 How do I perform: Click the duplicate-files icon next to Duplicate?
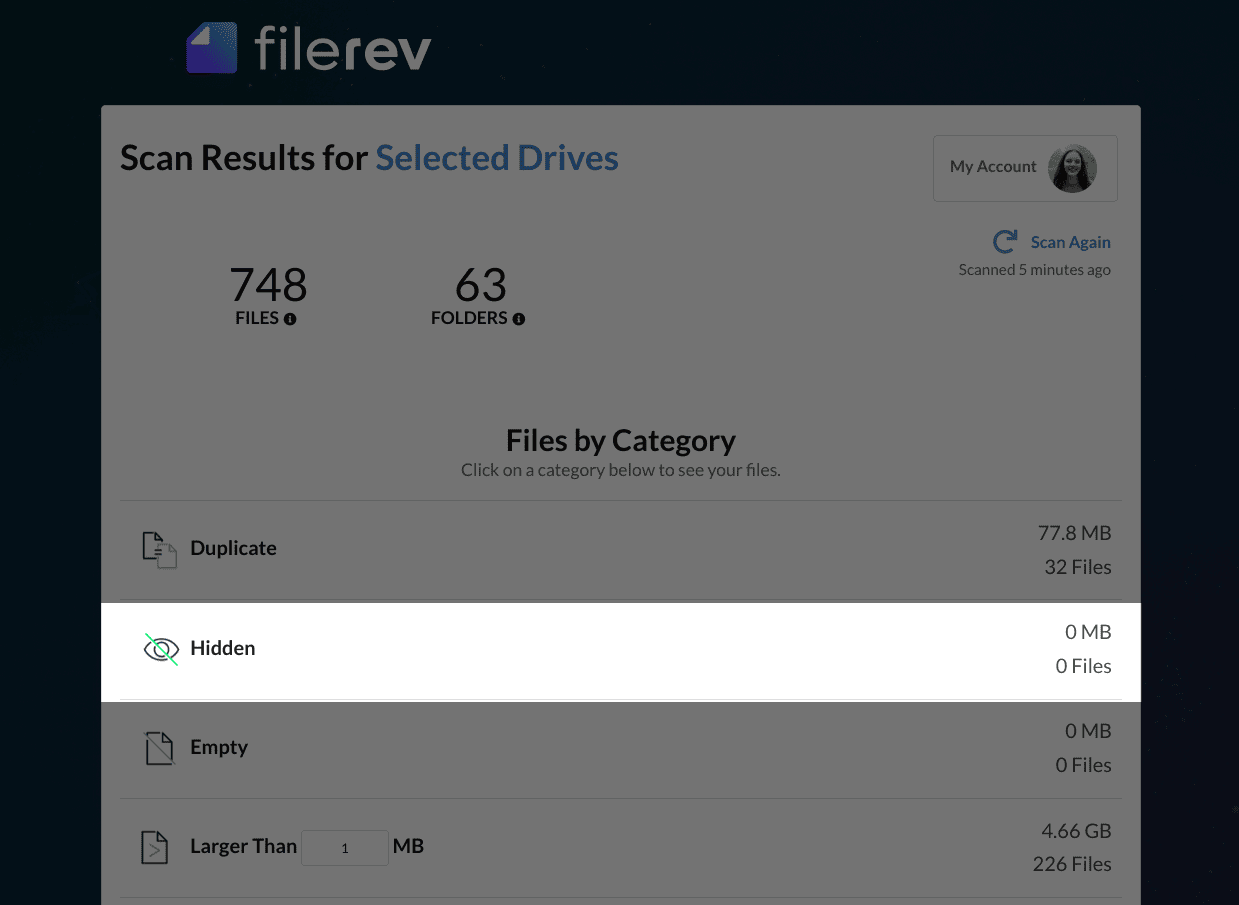pyautogui.click(x=158, y=548)
